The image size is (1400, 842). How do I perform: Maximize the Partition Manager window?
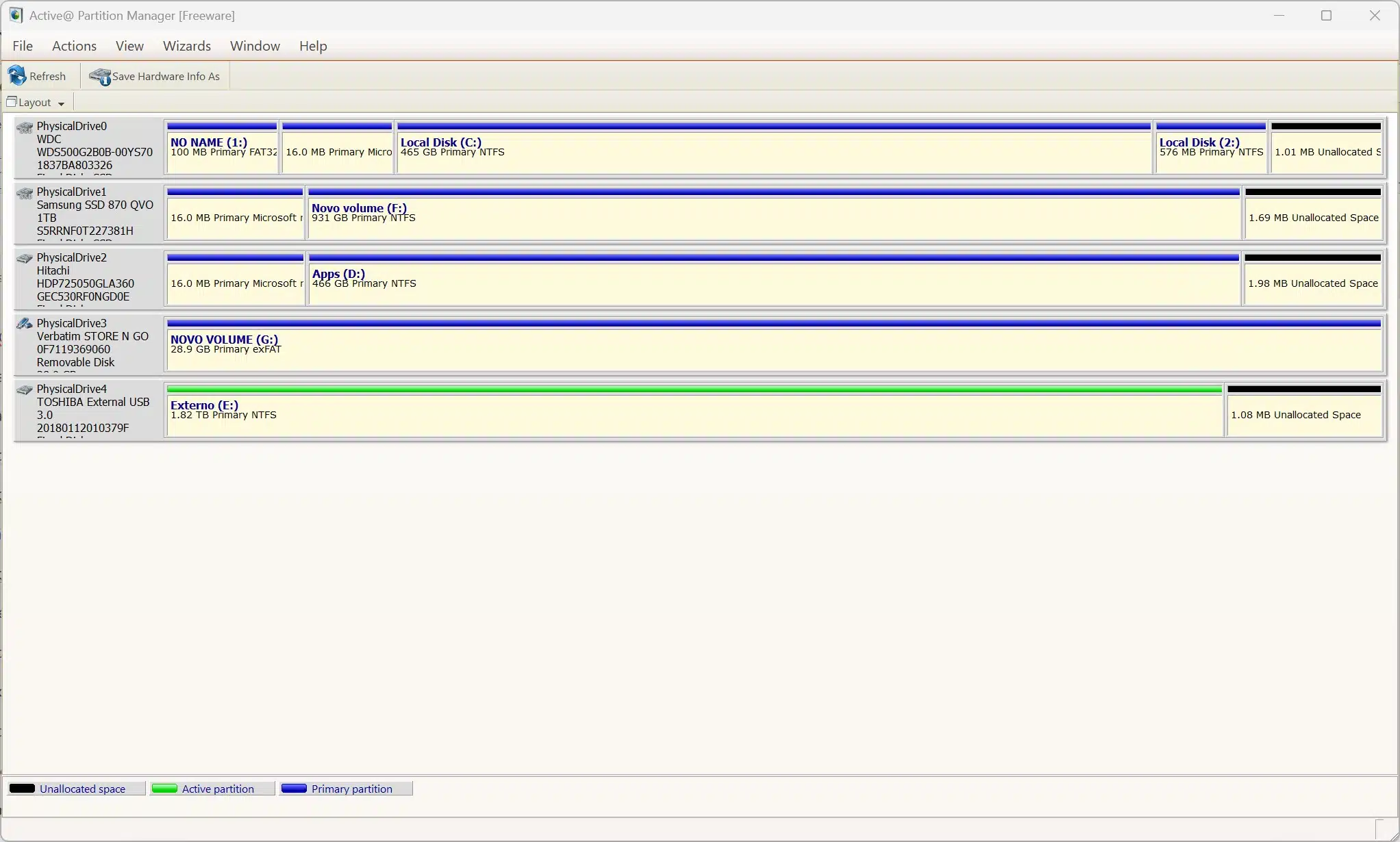pyautogui.click(x=1326, y=15)
